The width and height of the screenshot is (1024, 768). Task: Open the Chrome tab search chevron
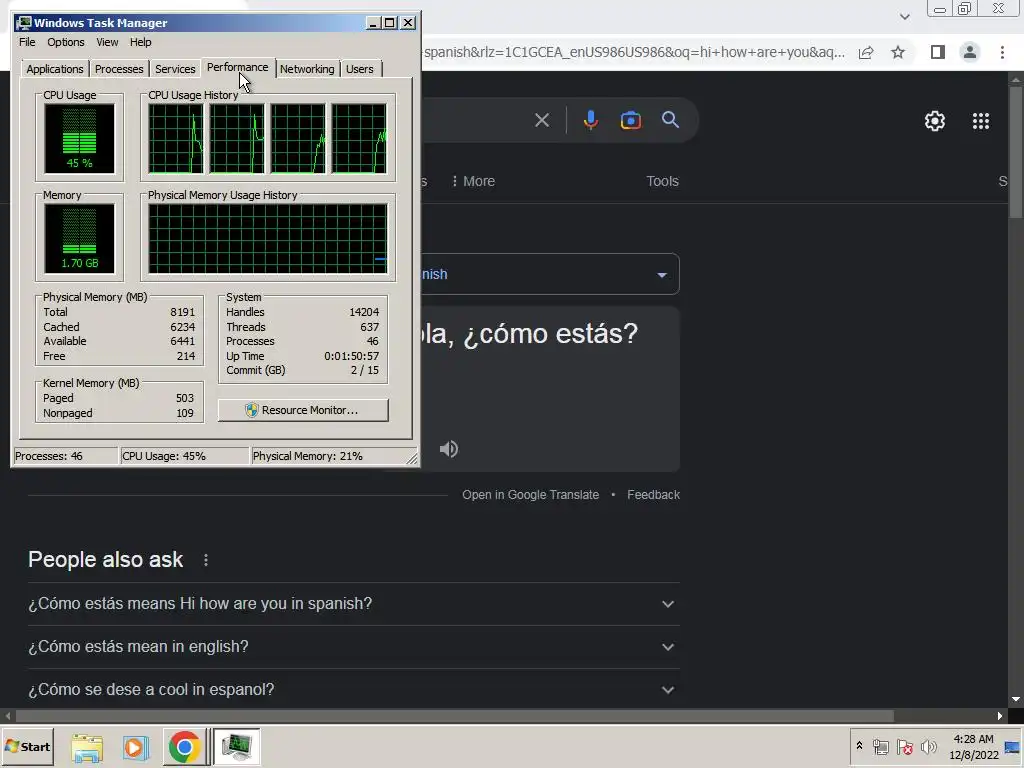click(x=904, y=17)
